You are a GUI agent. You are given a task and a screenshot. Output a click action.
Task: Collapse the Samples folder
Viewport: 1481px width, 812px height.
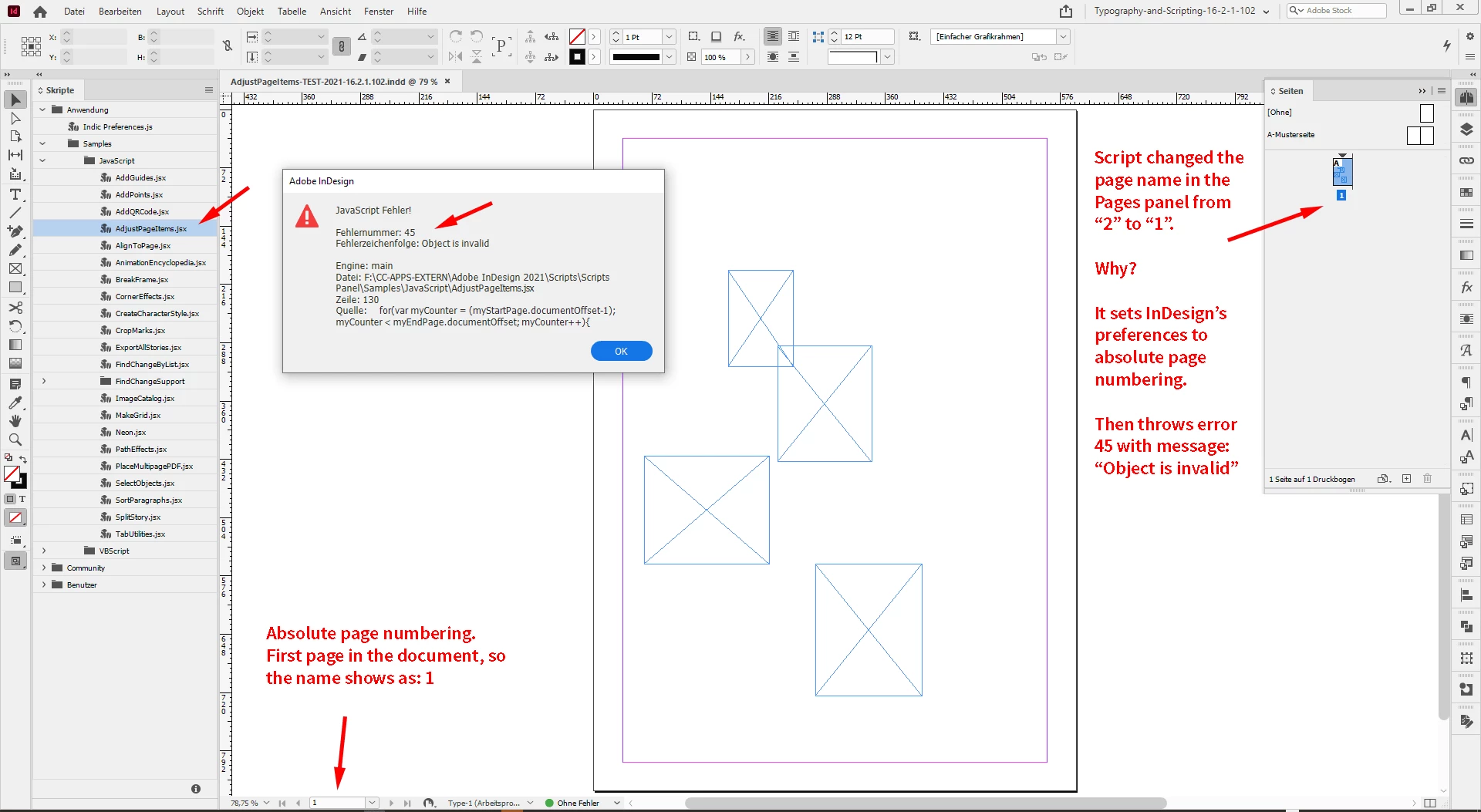pyautogui.click(x=43, y=143)
